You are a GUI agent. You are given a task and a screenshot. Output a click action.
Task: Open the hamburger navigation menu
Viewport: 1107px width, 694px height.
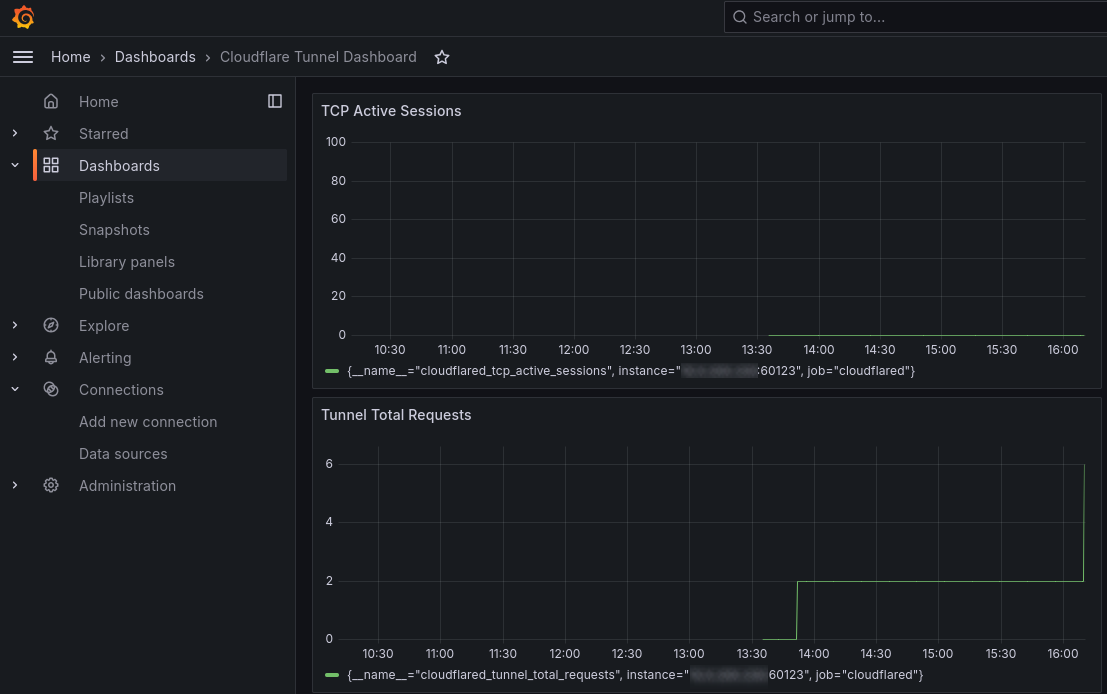[23, 57]
